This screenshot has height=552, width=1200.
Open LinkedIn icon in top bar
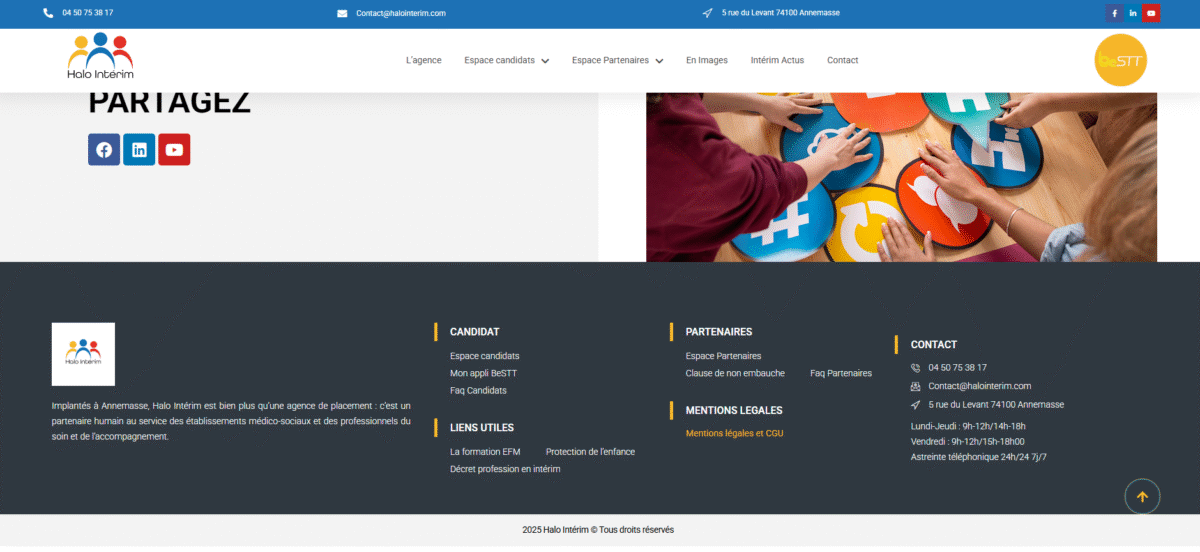click(x=1133, y=13)
